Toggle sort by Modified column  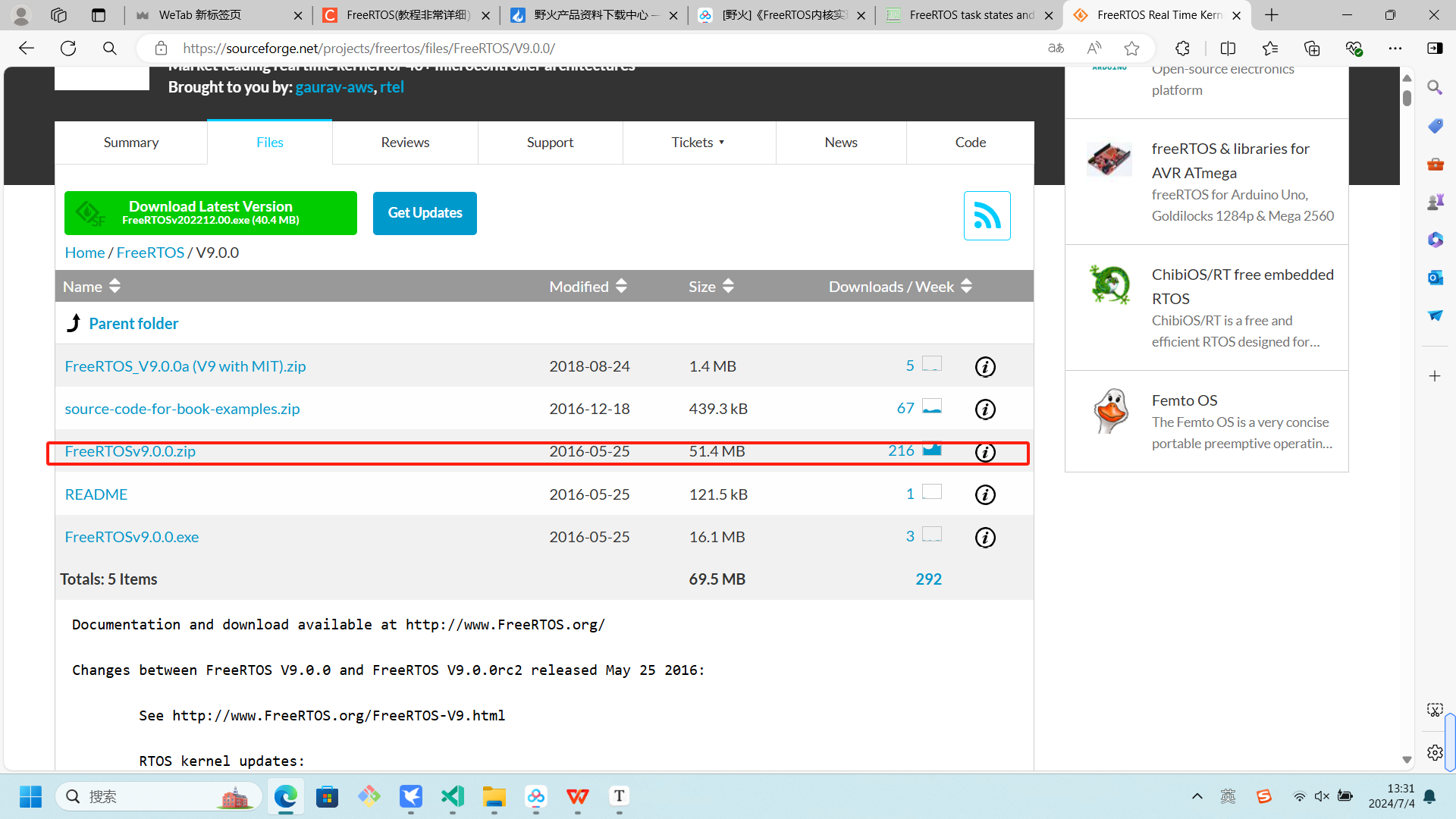tap(621, 287)
